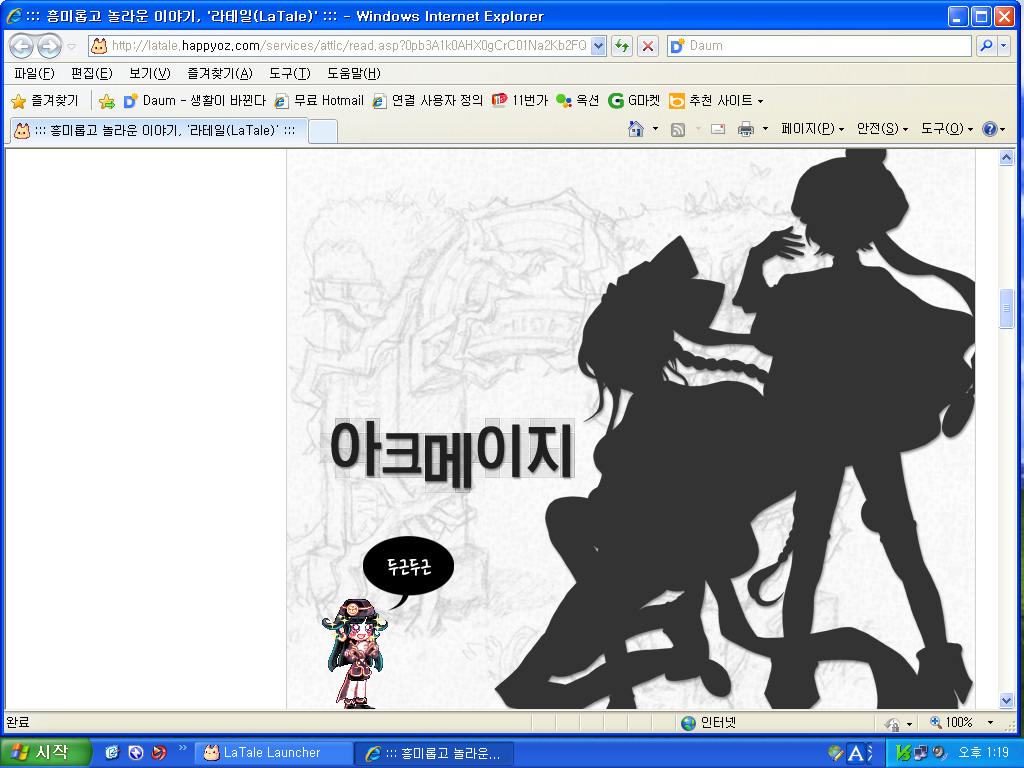The height and width of the screenshot is (768, 1024).
Task: Switch to the Internet Explorer taskbar button
Action: click(434, 753)
